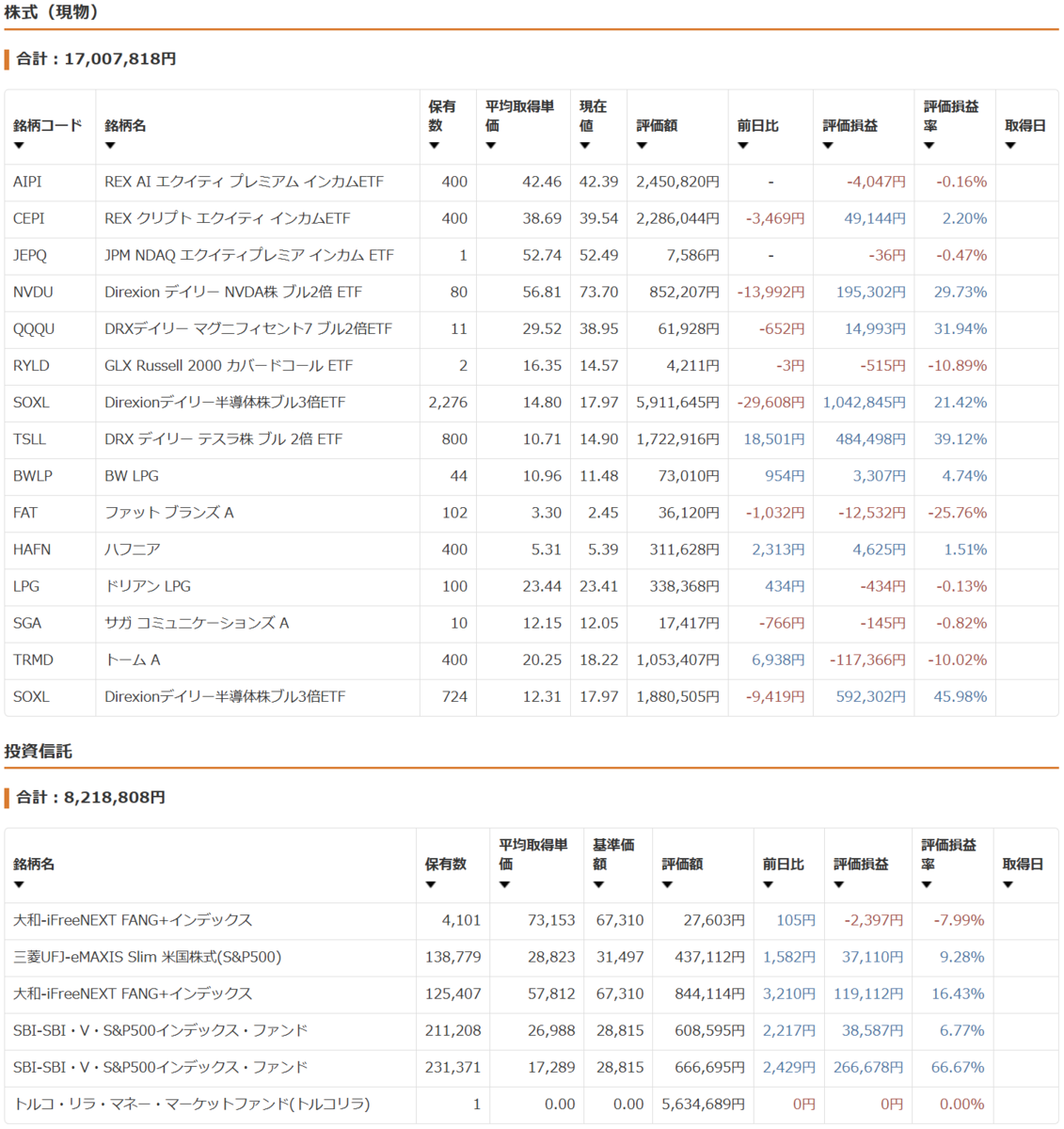Select トルコ・リラ・マネー・マーケットファンド row name

[x=192, y=1104]
